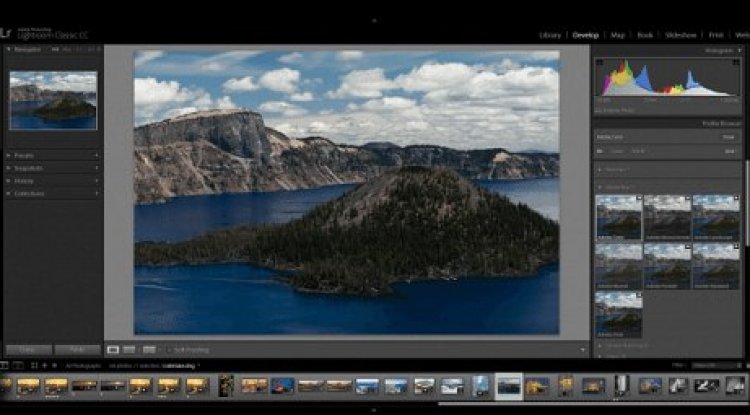This screenshot has width=750, height=415.
Task: Click the right panel vertical scrollbar
Action: (x=747, y=203)
